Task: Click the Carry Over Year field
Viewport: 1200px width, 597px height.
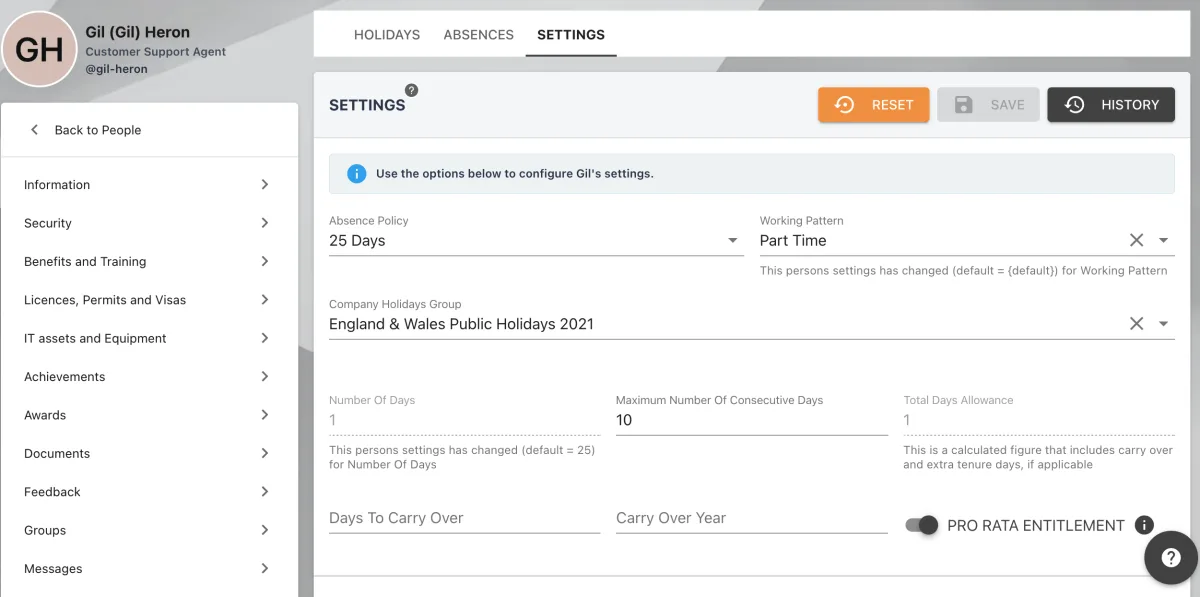Action: [751, 519]
